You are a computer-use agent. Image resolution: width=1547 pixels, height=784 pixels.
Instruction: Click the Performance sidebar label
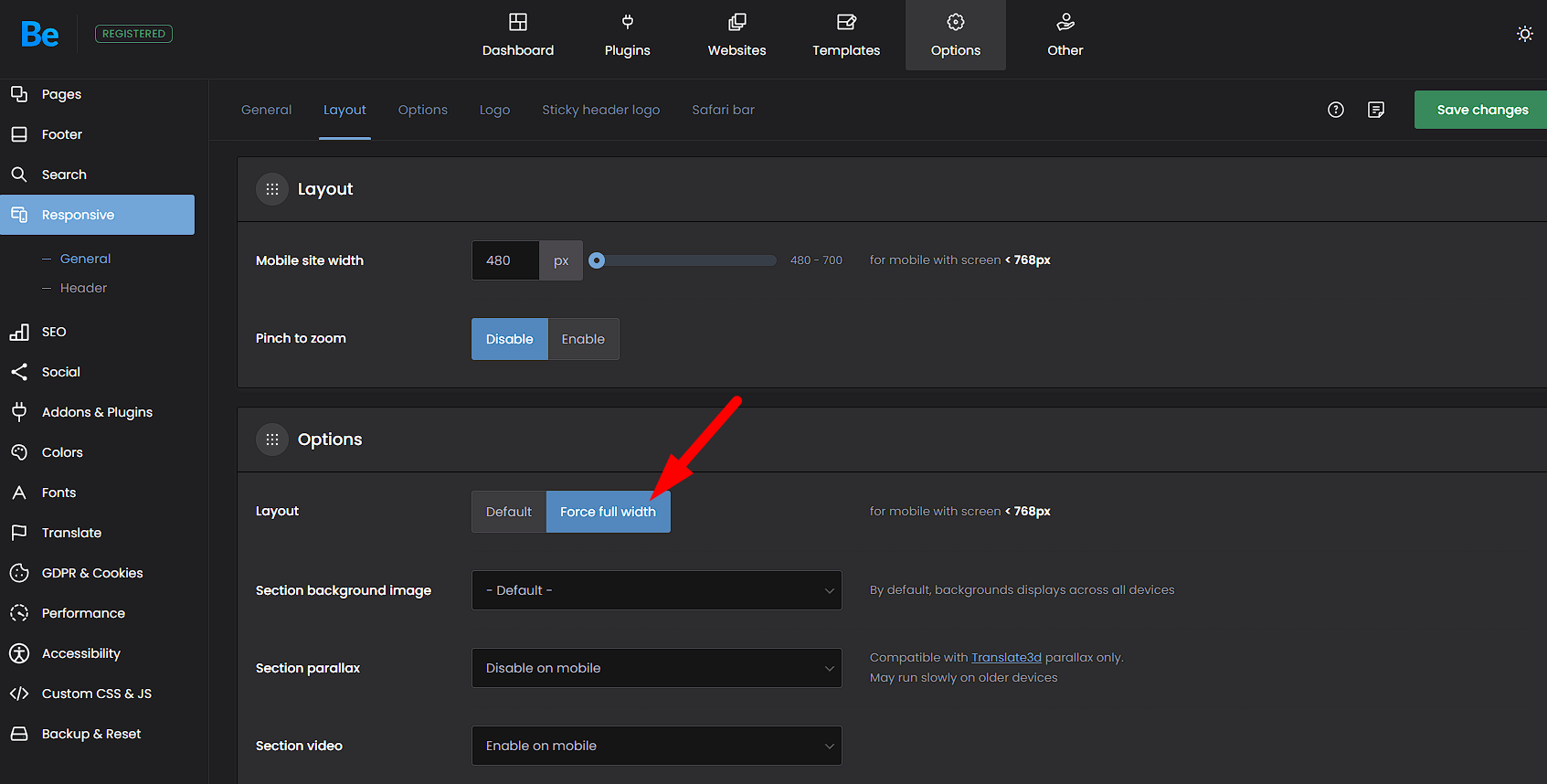point(83,613)
